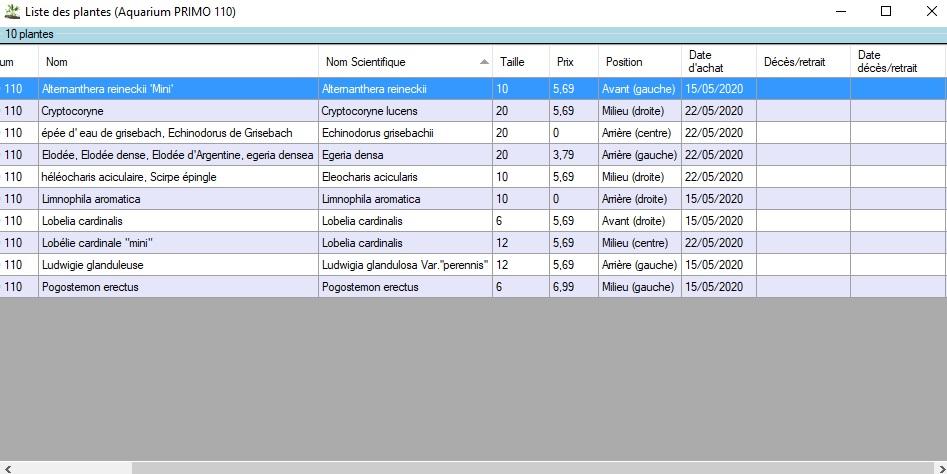Click the Décès/retrait column header
Screen dimensions: 947x474
coord(804,62)
